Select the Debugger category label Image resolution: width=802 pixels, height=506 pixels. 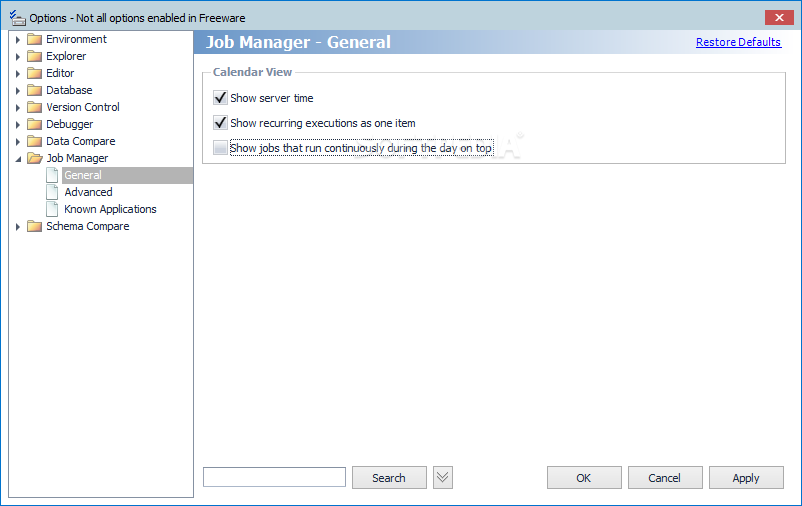(70, 124)
